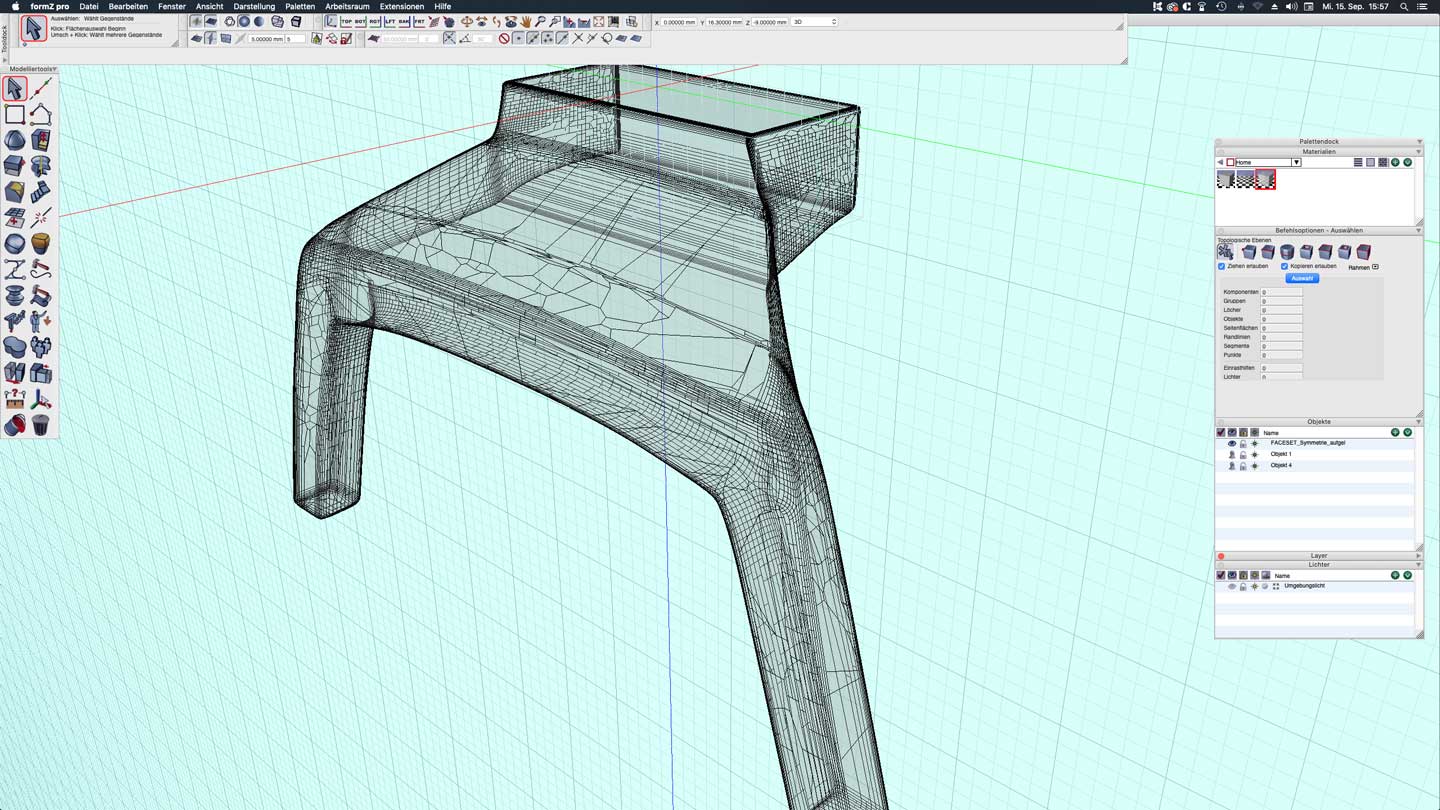Open the formZ pro application menu
Viewport: 1440px width, 810px height.
[50, 6]
